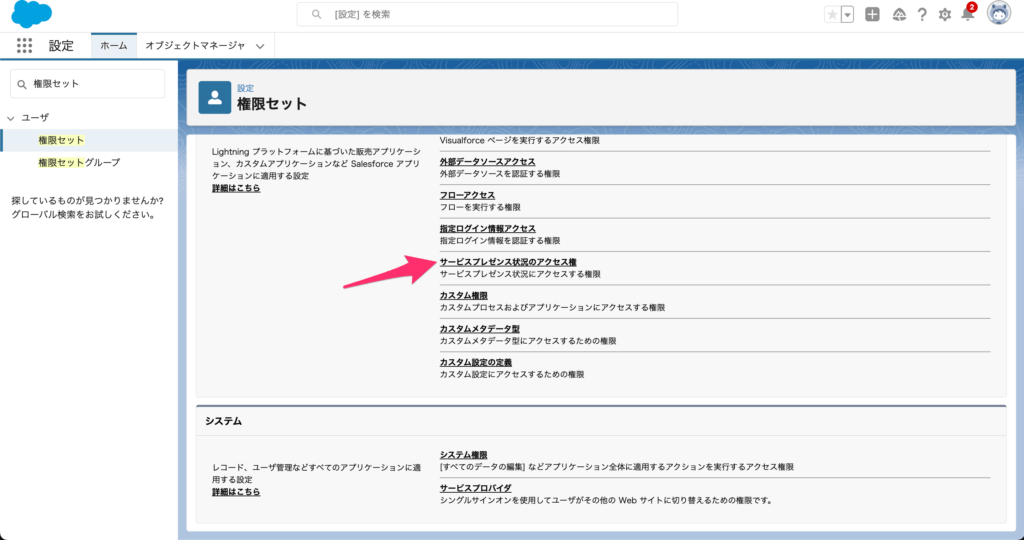Open the help question mark icon
Screen dimensions: 1024x540
coord(921,14)
